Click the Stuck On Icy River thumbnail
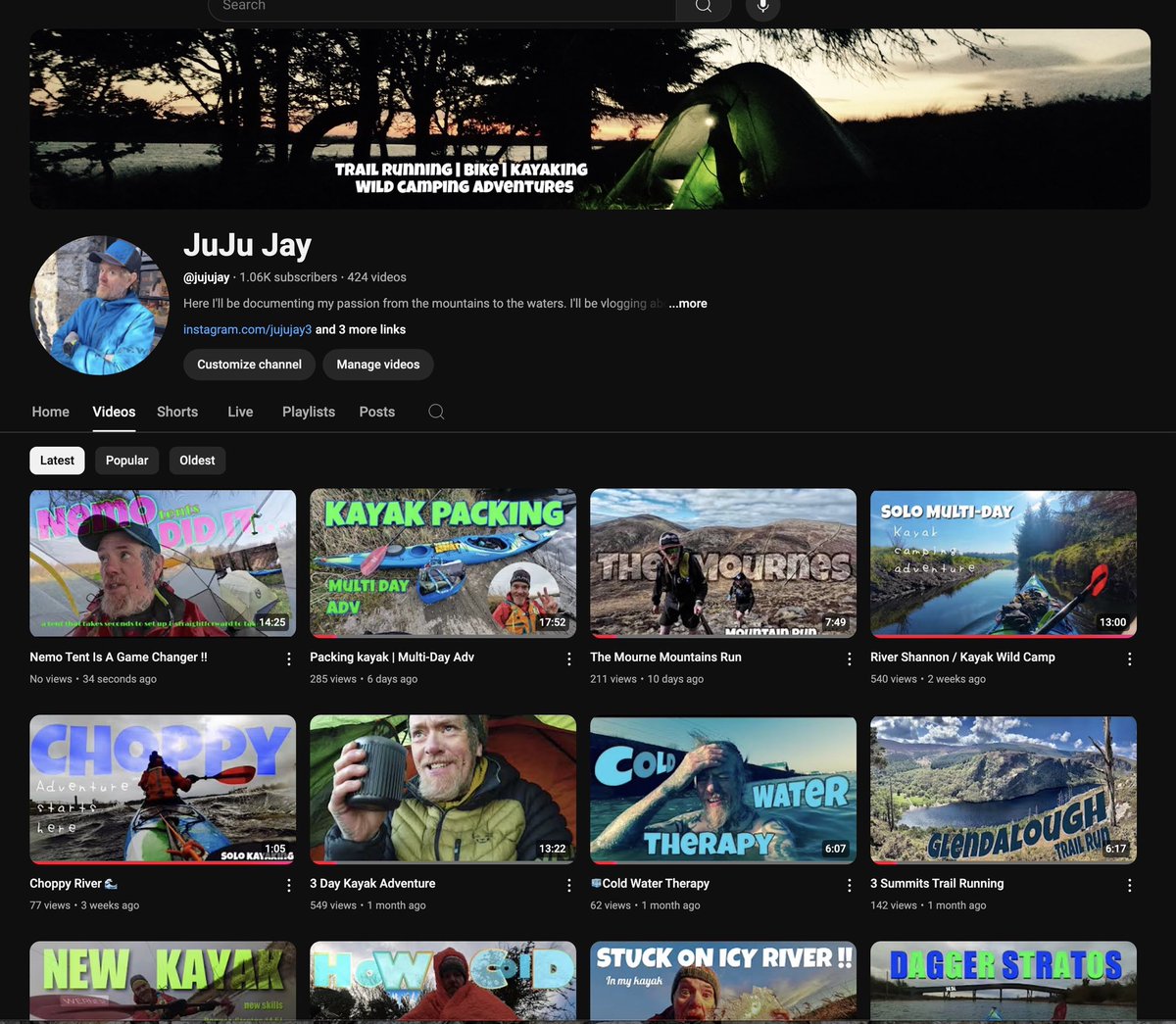Screen dimensions: 1176x1024 point(723,982)
